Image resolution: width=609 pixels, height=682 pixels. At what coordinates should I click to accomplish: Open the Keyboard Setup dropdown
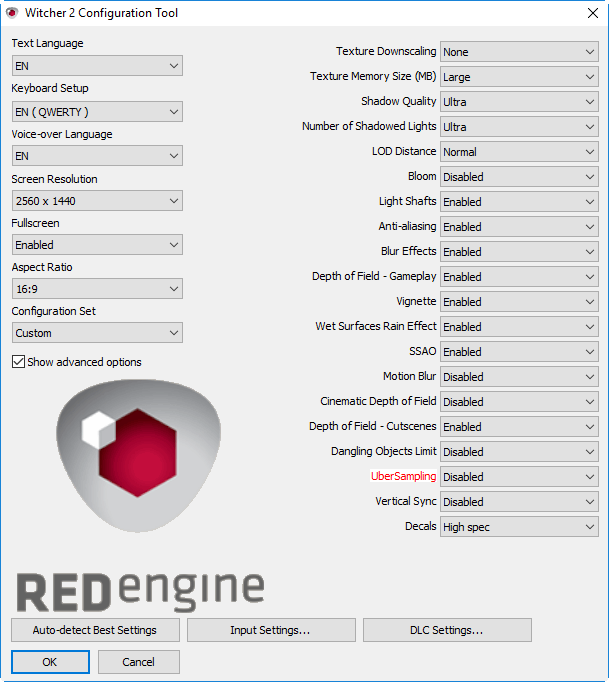click(x=97, y=112)
